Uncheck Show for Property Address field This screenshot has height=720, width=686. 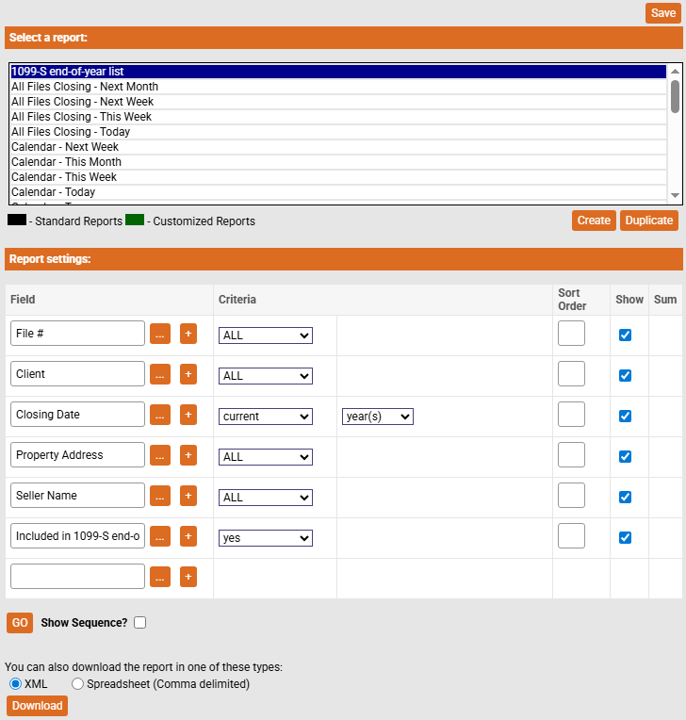(x=625, y=456)
